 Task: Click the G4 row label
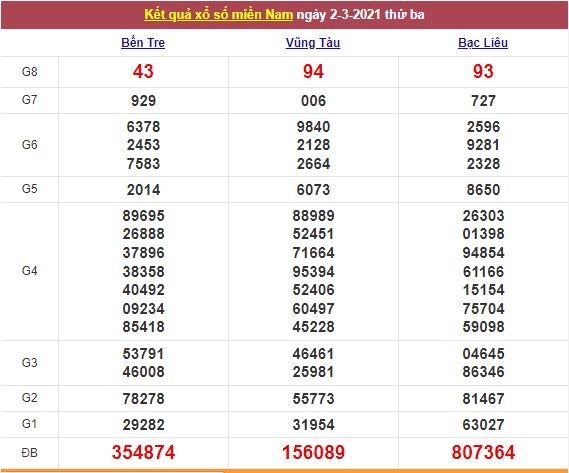click(29, 271)
